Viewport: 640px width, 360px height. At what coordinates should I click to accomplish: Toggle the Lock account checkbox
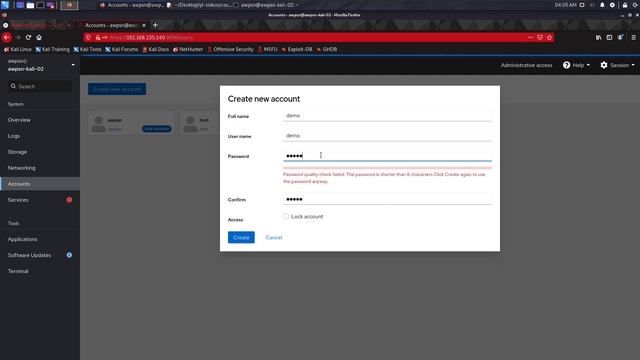tap(286, 216)
